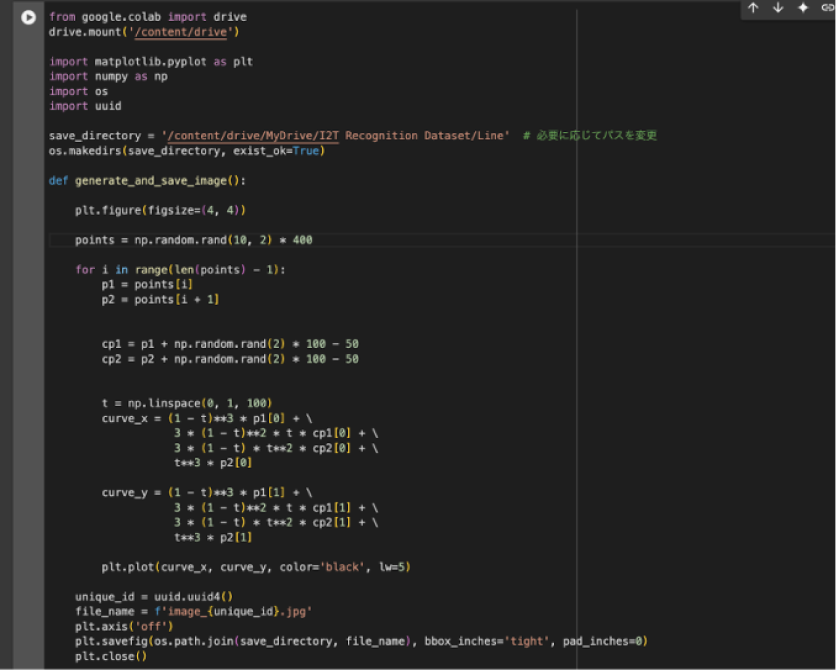Click the "color='black'" argument in plt.plot

(322, 567)
